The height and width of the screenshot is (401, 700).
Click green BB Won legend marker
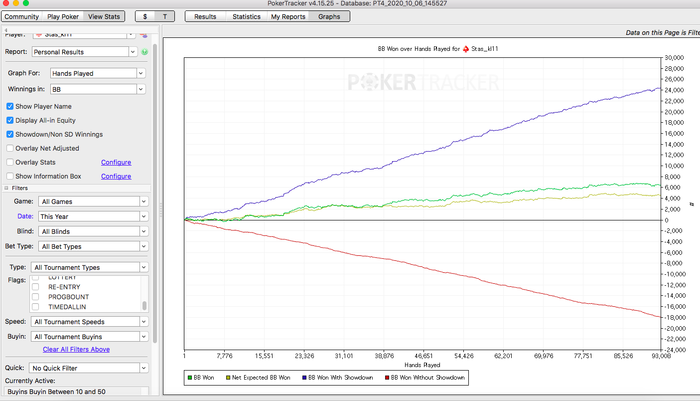pos(190,378)
